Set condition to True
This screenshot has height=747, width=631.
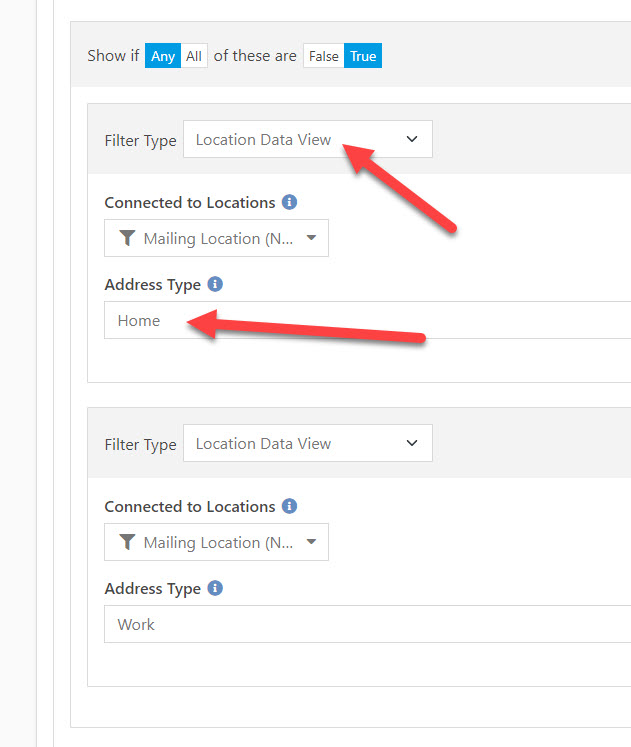363,56
